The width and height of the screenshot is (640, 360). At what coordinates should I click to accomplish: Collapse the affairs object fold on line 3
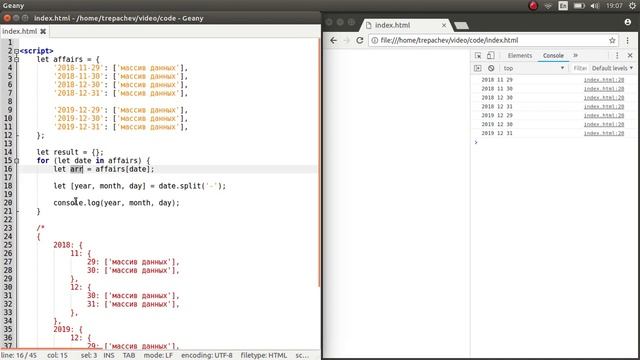tap(16, 60)
